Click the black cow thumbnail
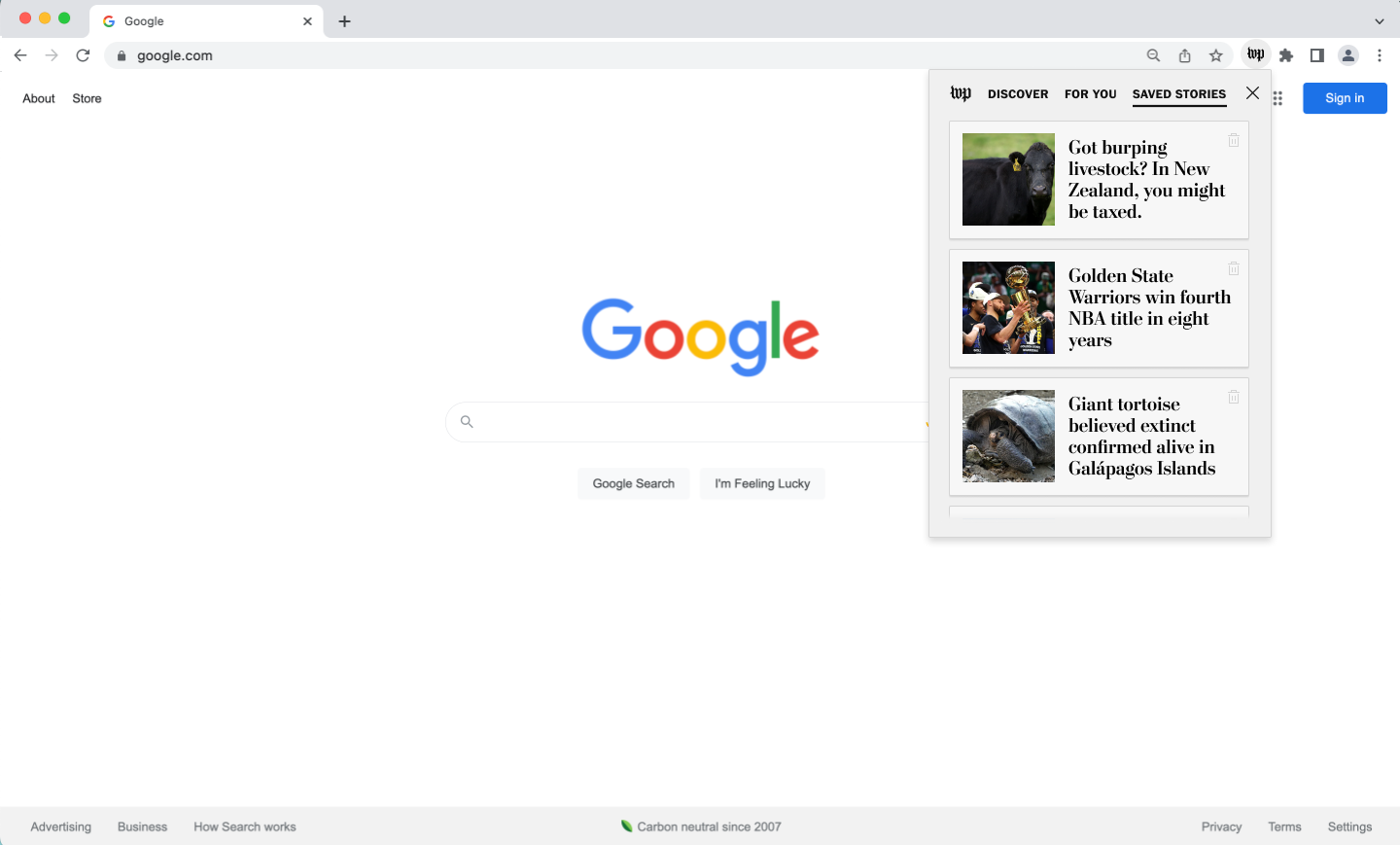This screenshot has width=1400, height=845. [1008, 180]
